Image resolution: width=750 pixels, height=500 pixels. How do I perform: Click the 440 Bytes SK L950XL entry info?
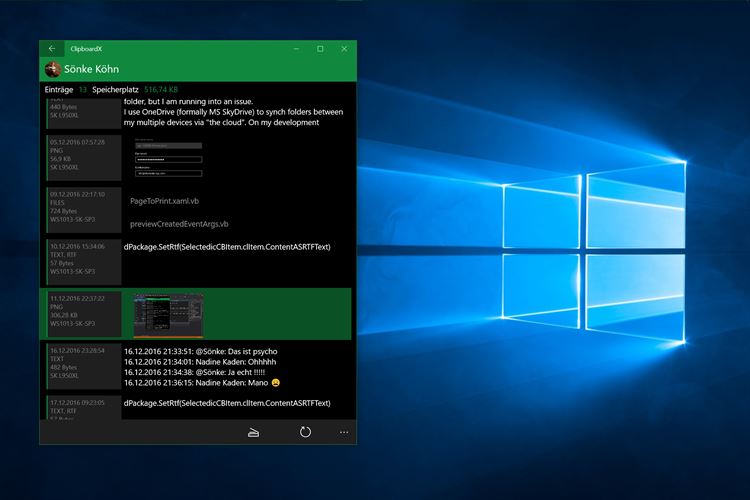pyautogui.click(x=84, y=113)
